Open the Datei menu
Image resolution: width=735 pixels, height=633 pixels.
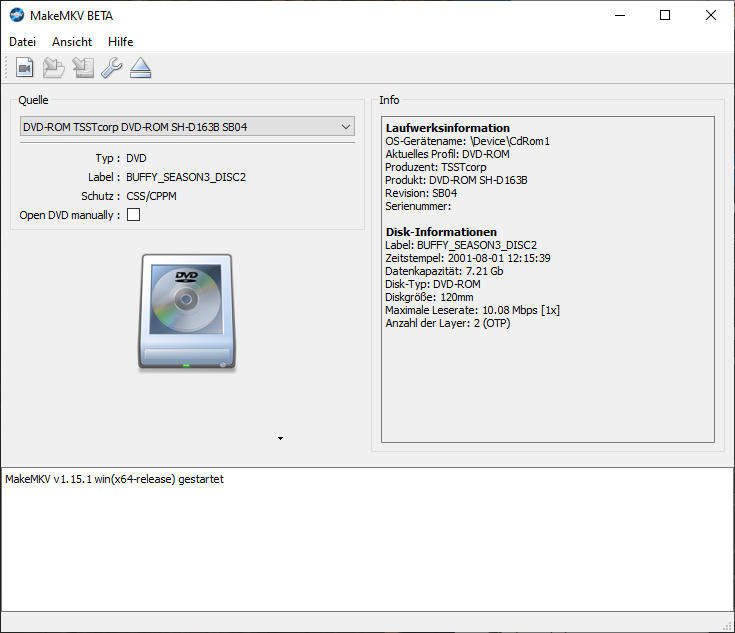tap(22, 42)
